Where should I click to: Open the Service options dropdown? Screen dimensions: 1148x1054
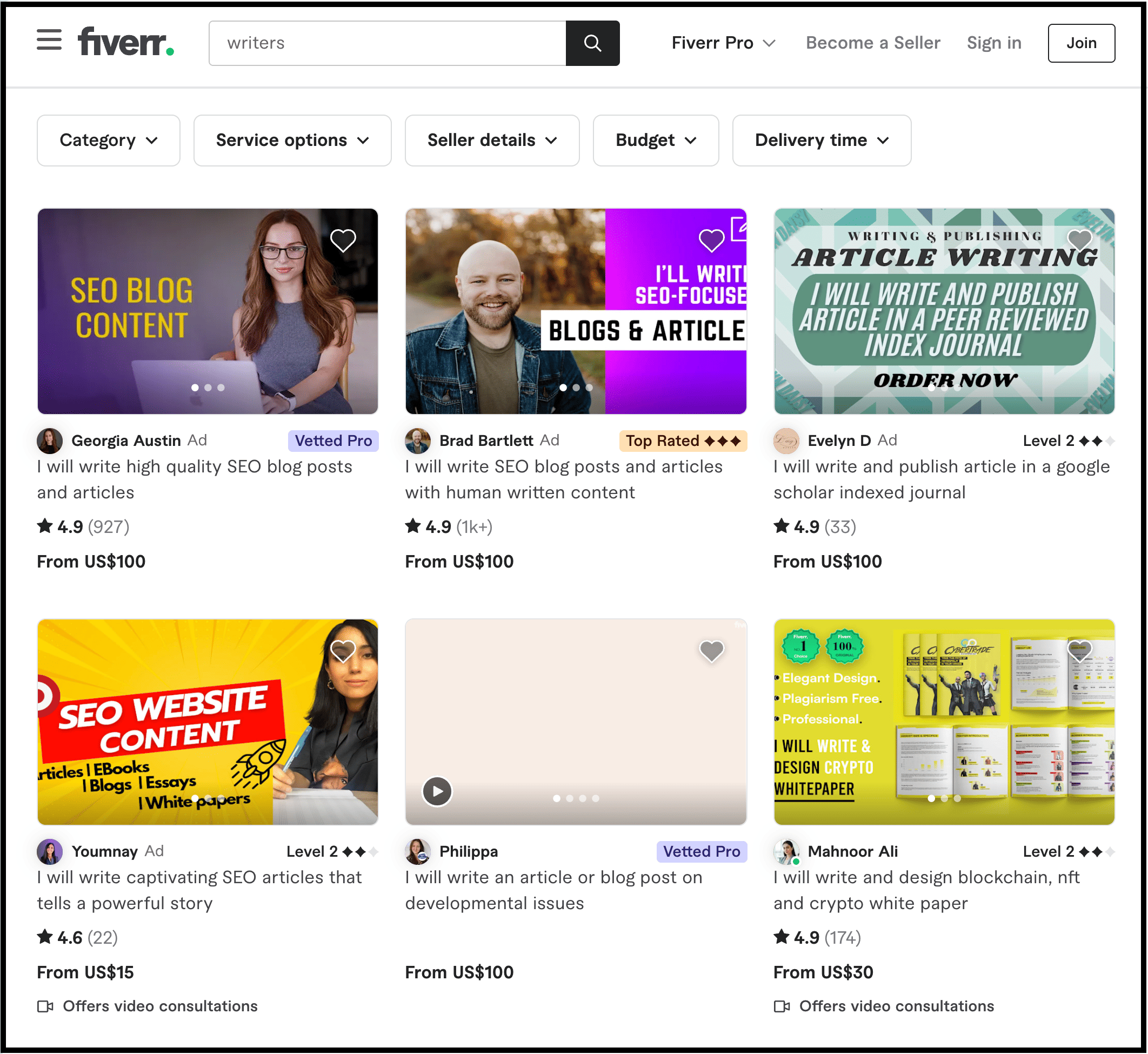click(x=292, y=141)
